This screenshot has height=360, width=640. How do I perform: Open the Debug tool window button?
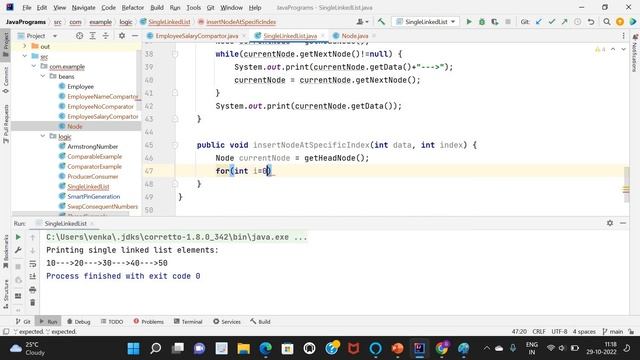coord(78,322)
